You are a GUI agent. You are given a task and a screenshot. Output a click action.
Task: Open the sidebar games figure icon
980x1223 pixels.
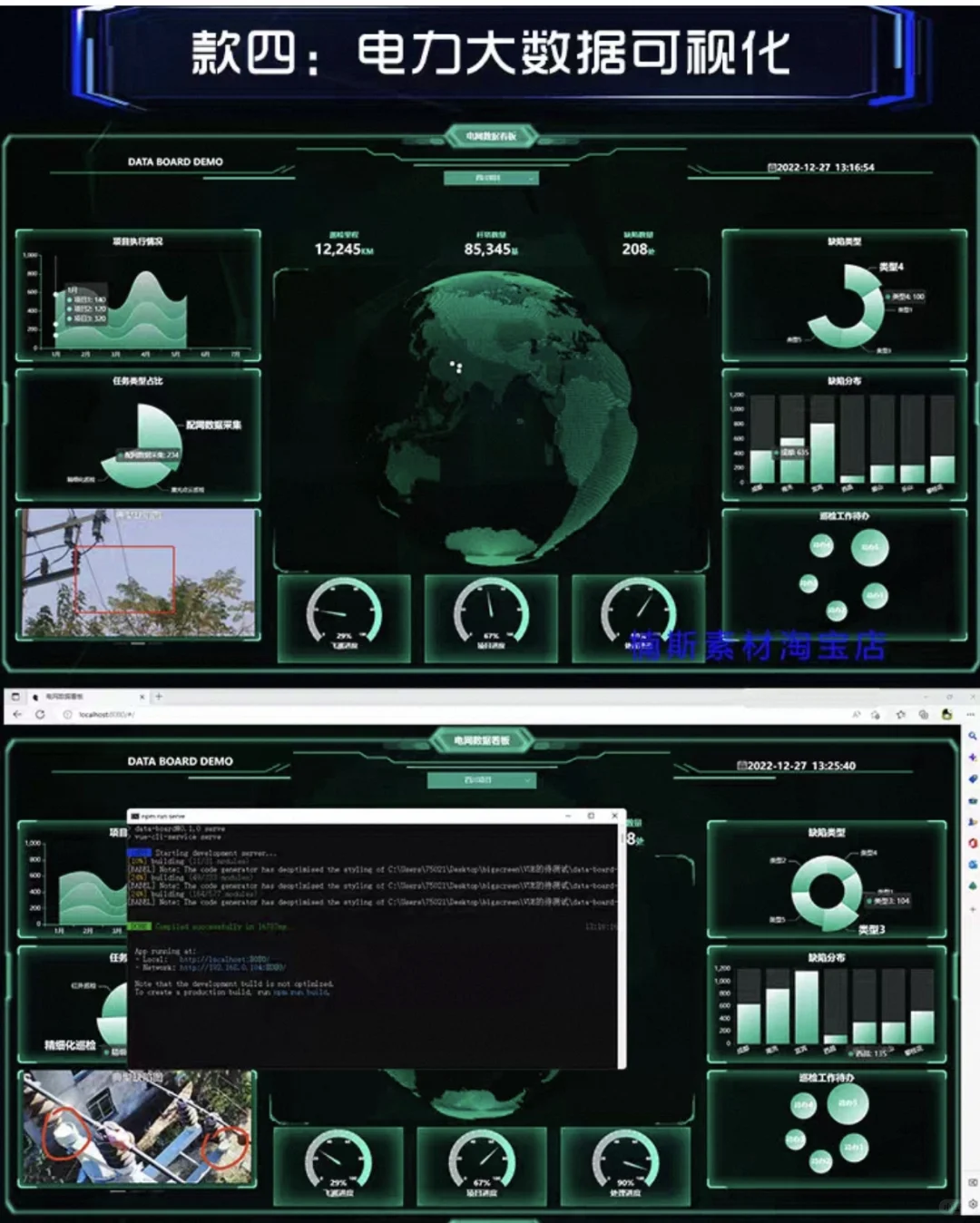coord(973,822)
